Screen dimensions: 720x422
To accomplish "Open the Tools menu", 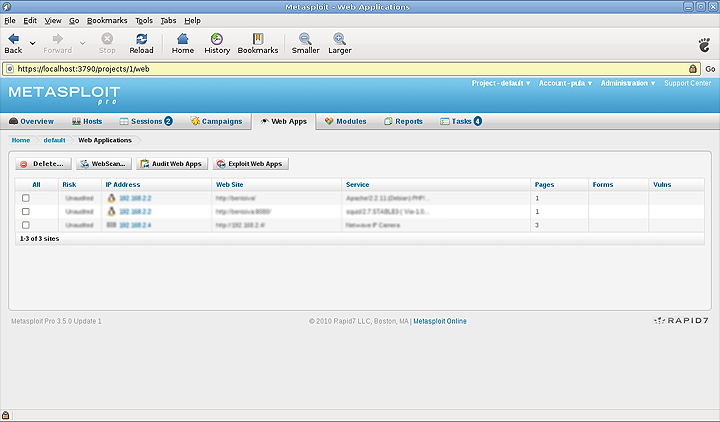I will (144, 21).
